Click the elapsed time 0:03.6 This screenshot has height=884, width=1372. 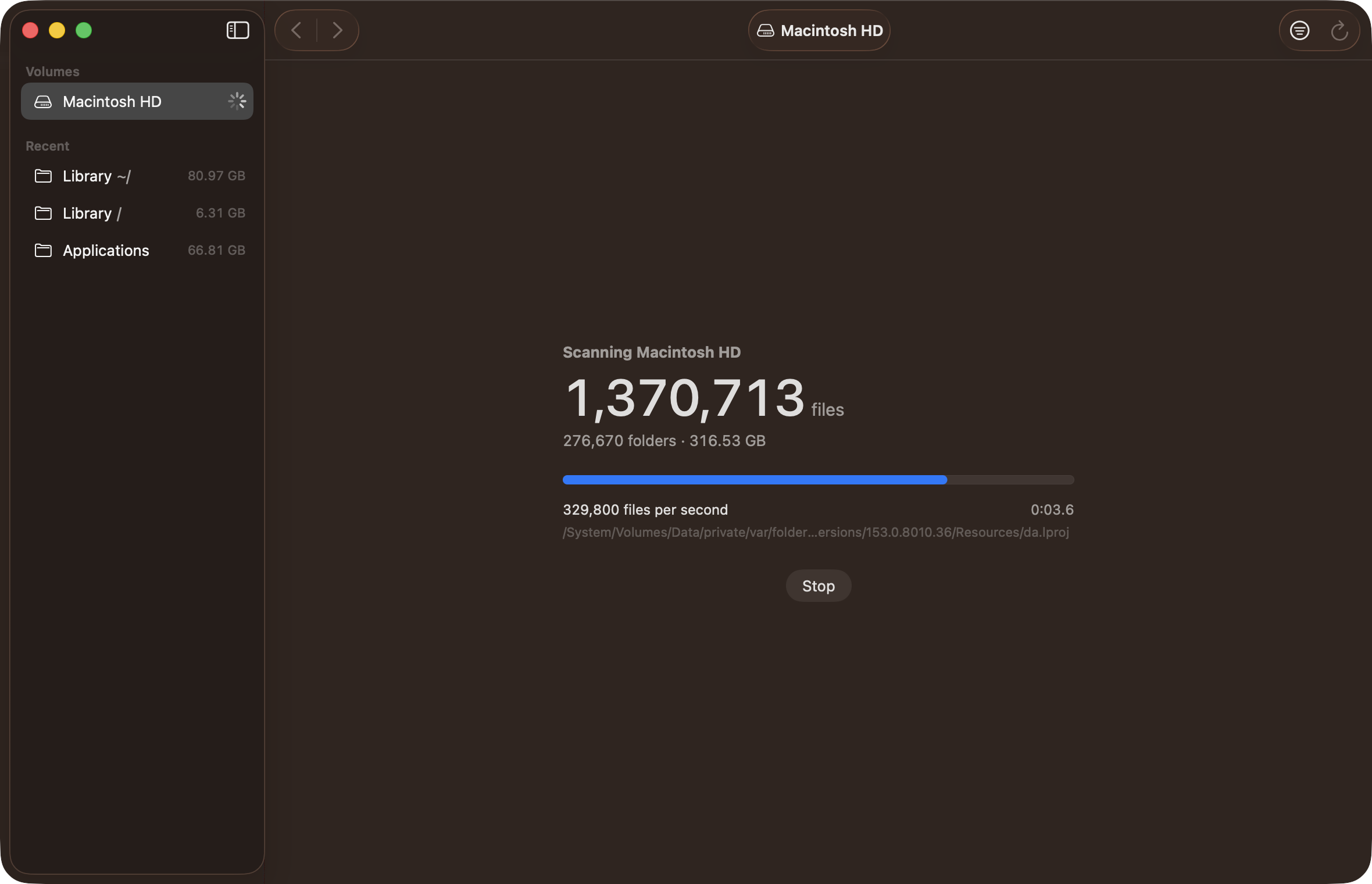[1052, 510]
